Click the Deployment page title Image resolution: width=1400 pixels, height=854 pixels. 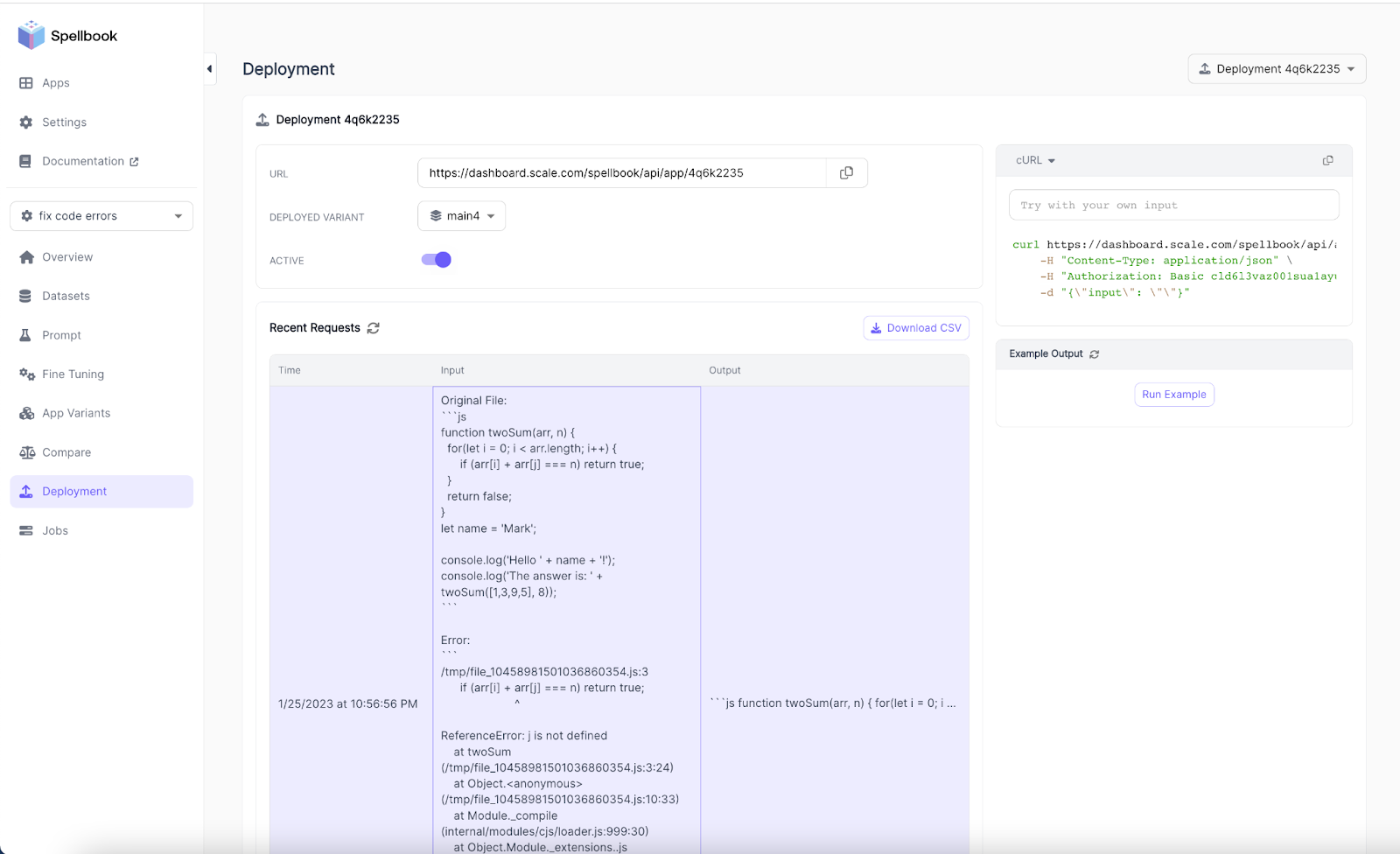click(289, 69)
